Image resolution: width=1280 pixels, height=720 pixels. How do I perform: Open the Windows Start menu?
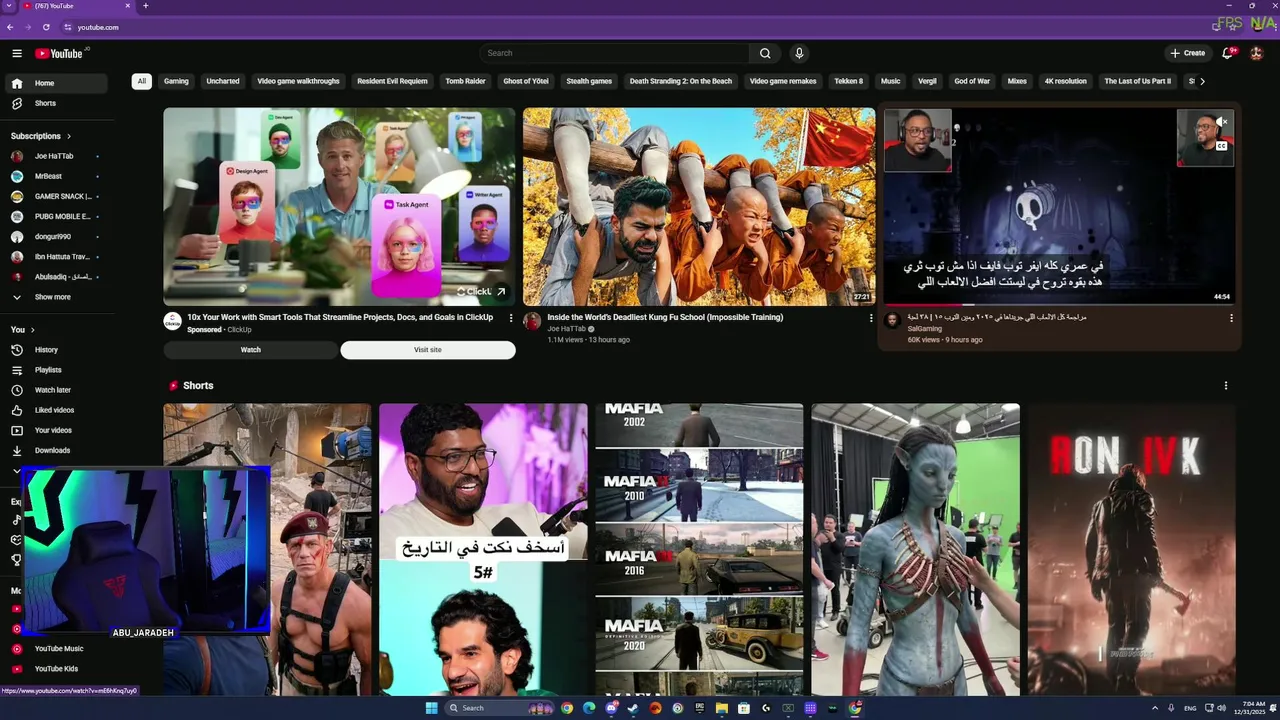[x=431, y=708]
